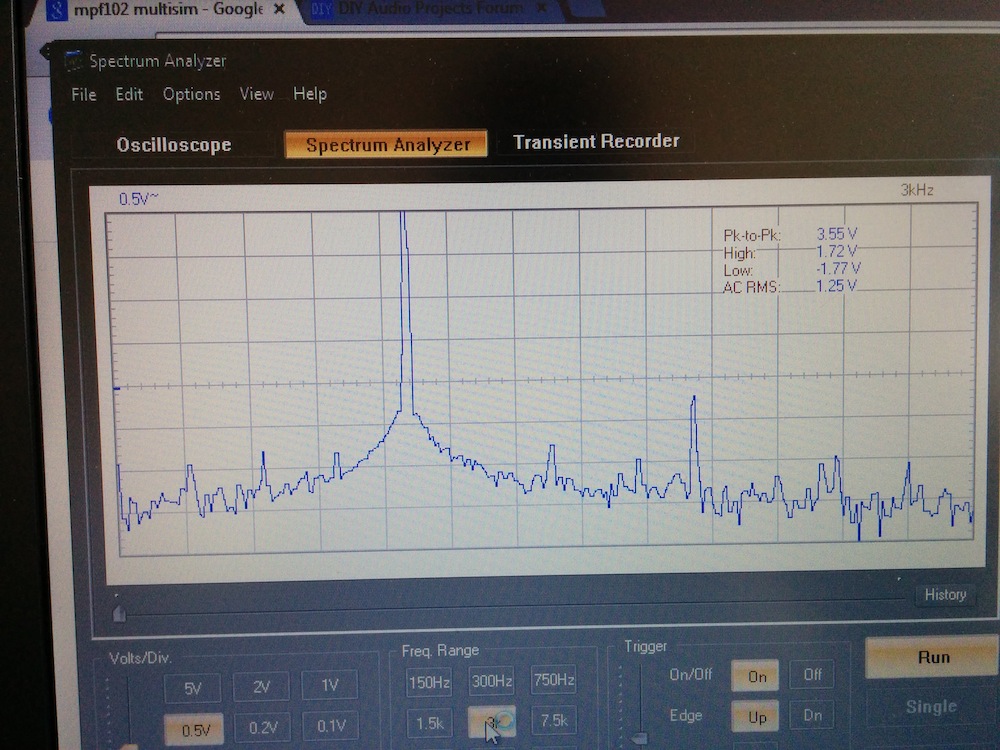Set trigger edge to Up

756,717
